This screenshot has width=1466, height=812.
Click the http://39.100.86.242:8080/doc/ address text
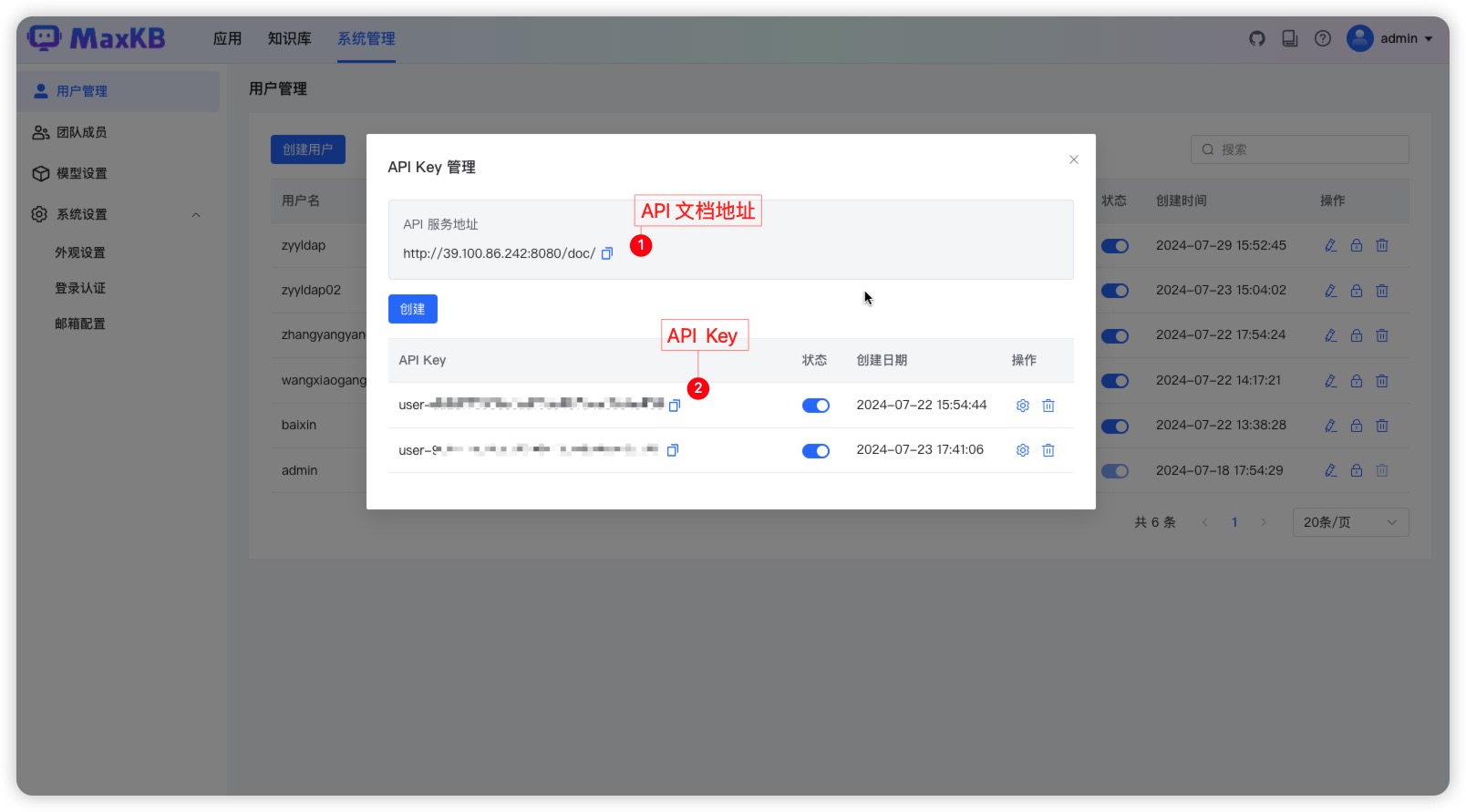click(x=499, y=253)
